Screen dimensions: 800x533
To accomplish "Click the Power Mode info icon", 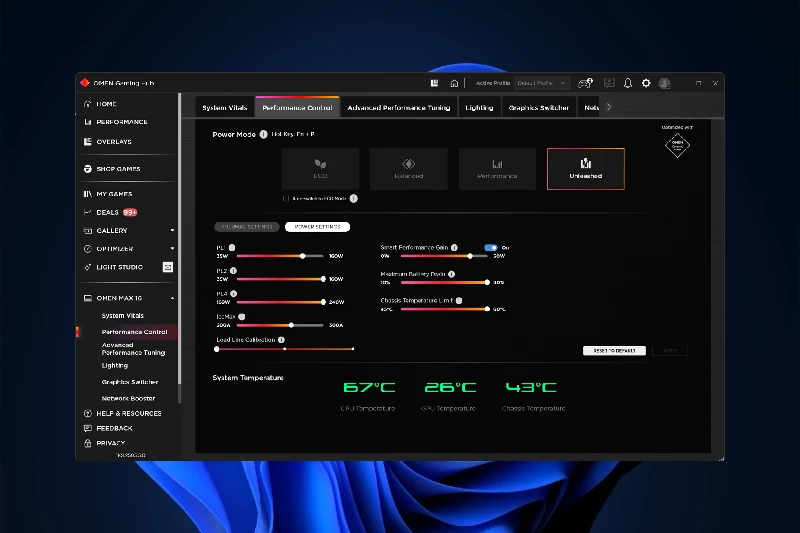I will click(x=263, y=134).
